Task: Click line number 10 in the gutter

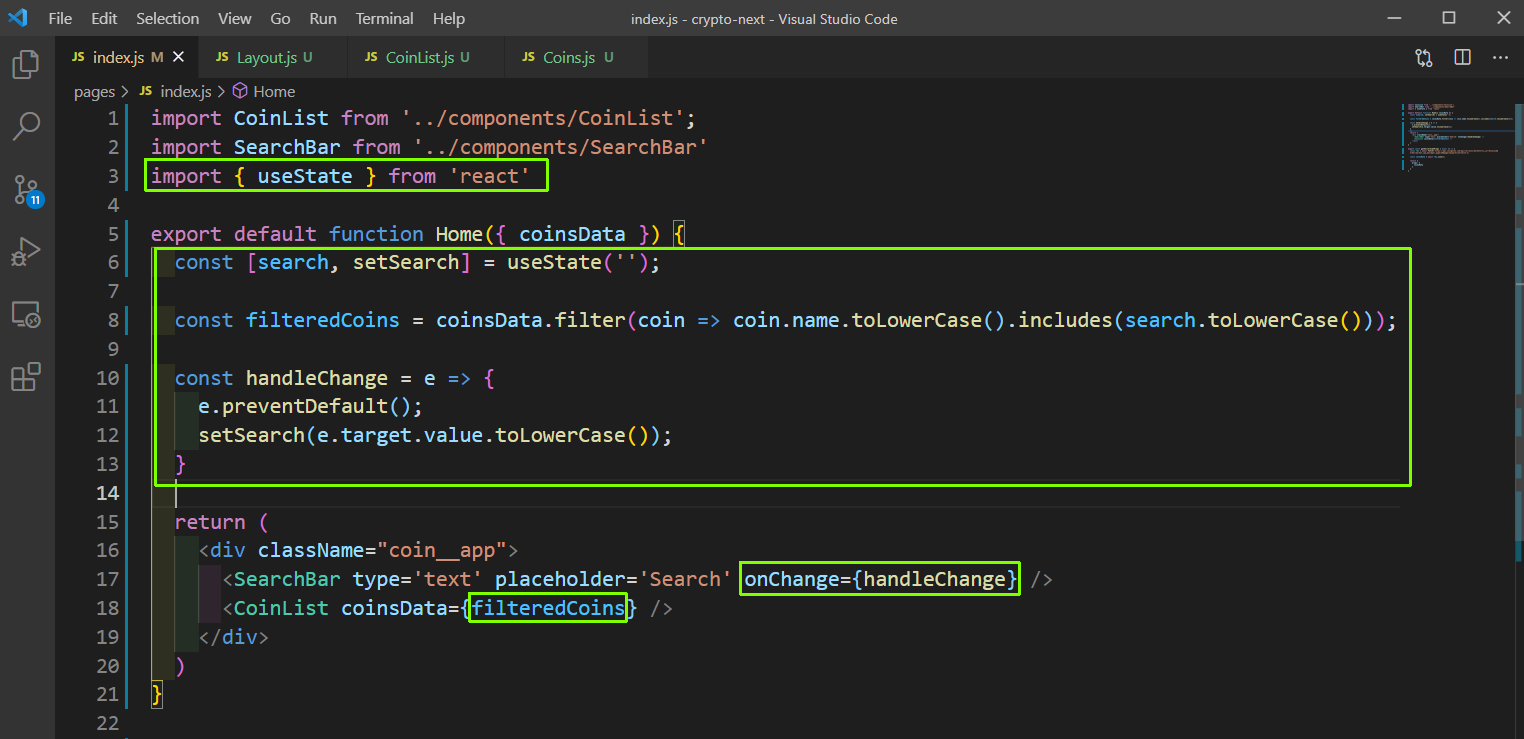Action: [x=107, y=378]
